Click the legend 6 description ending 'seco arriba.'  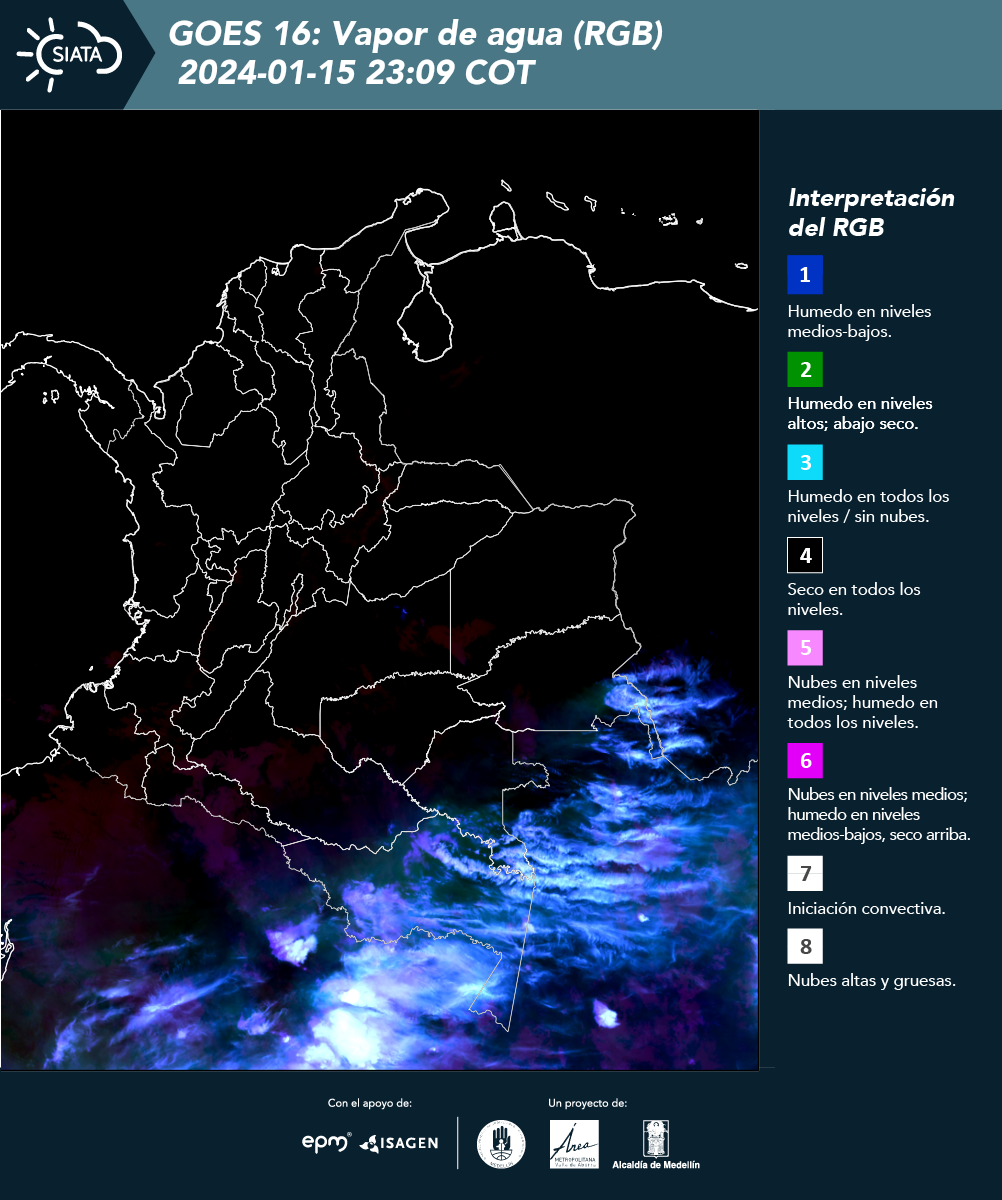coord(879,814)
